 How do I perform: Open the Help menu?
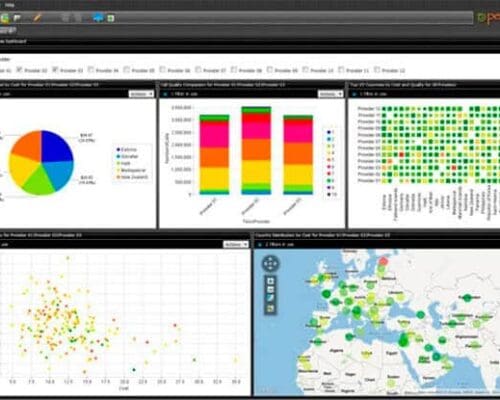[10, 5]
